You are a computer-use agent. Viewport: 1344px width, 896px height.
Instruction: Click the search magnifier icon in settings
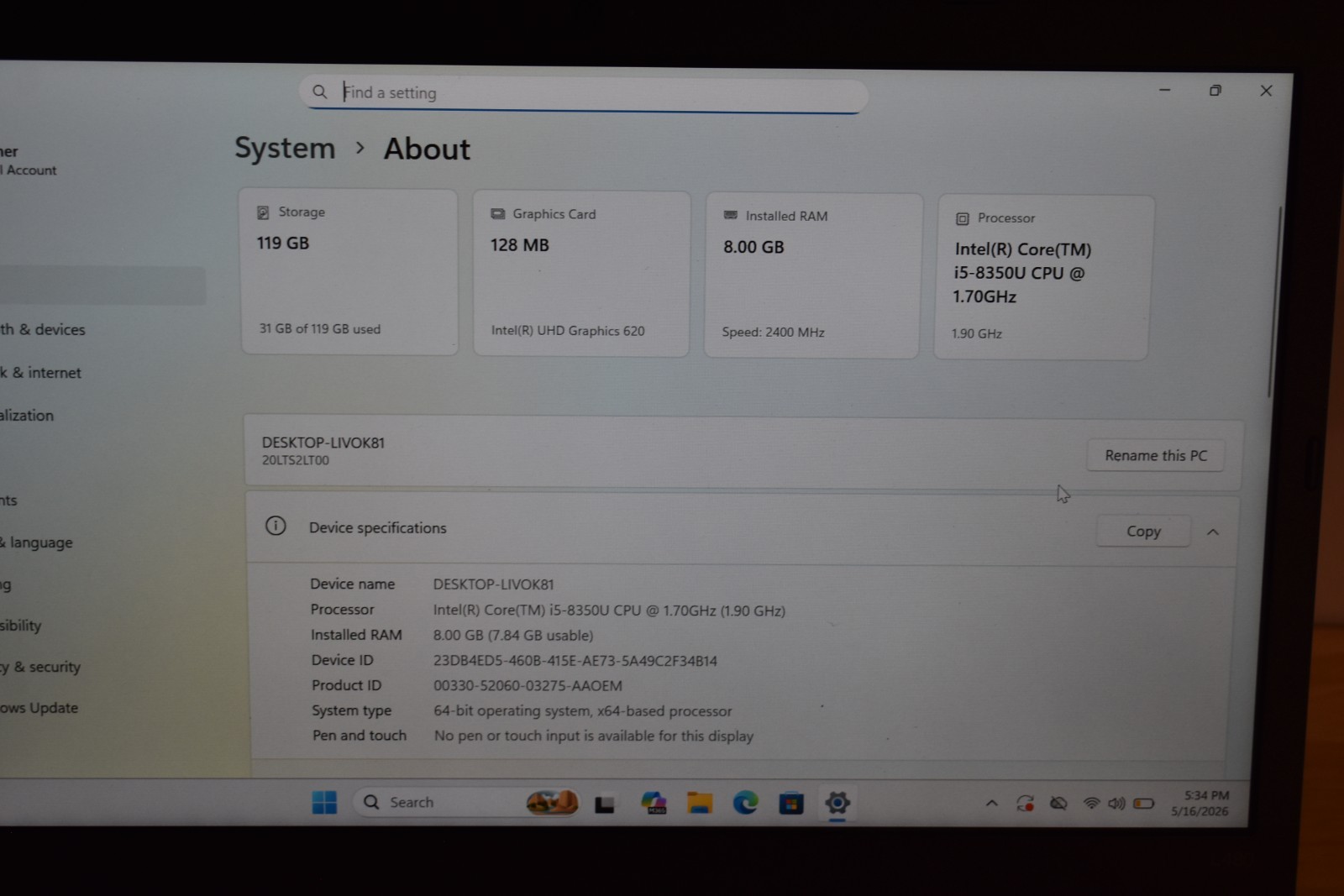(x=319, y=92)
